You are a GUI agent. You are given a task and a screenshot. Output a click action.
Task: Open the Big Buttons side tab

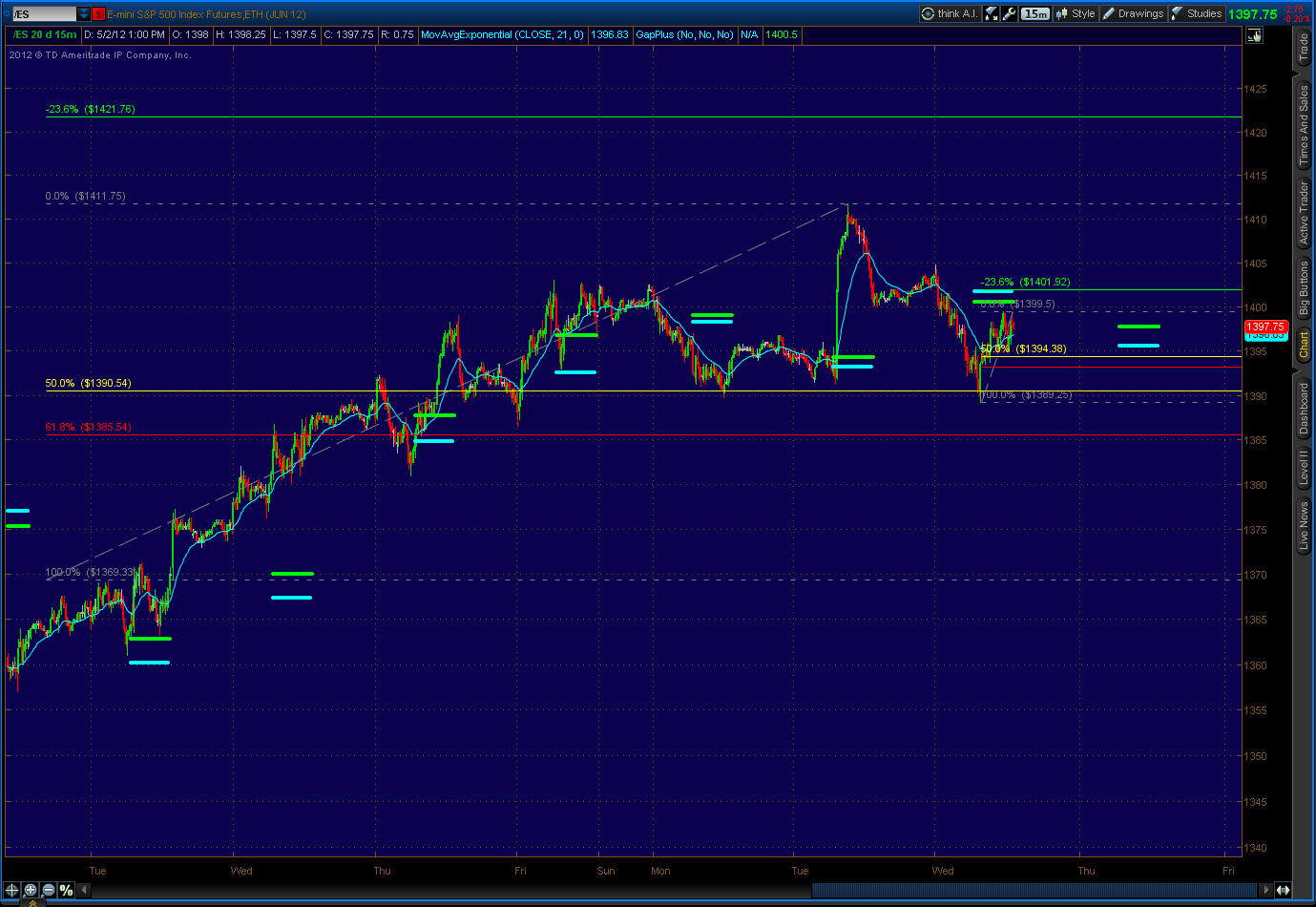1304,287
